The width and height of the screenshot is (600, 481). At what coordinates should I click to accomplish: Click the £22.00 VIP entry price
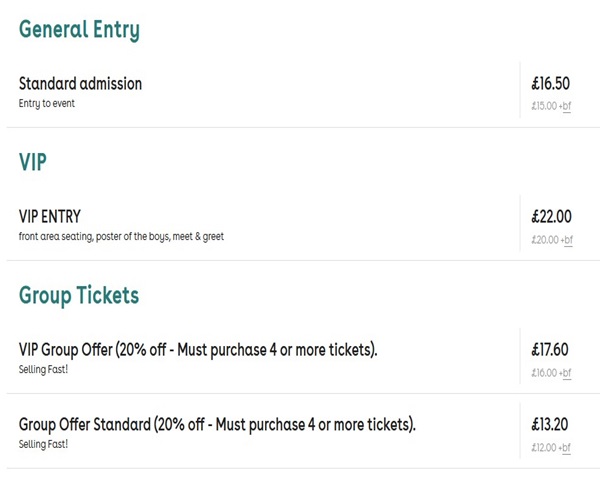pos(551,217)
